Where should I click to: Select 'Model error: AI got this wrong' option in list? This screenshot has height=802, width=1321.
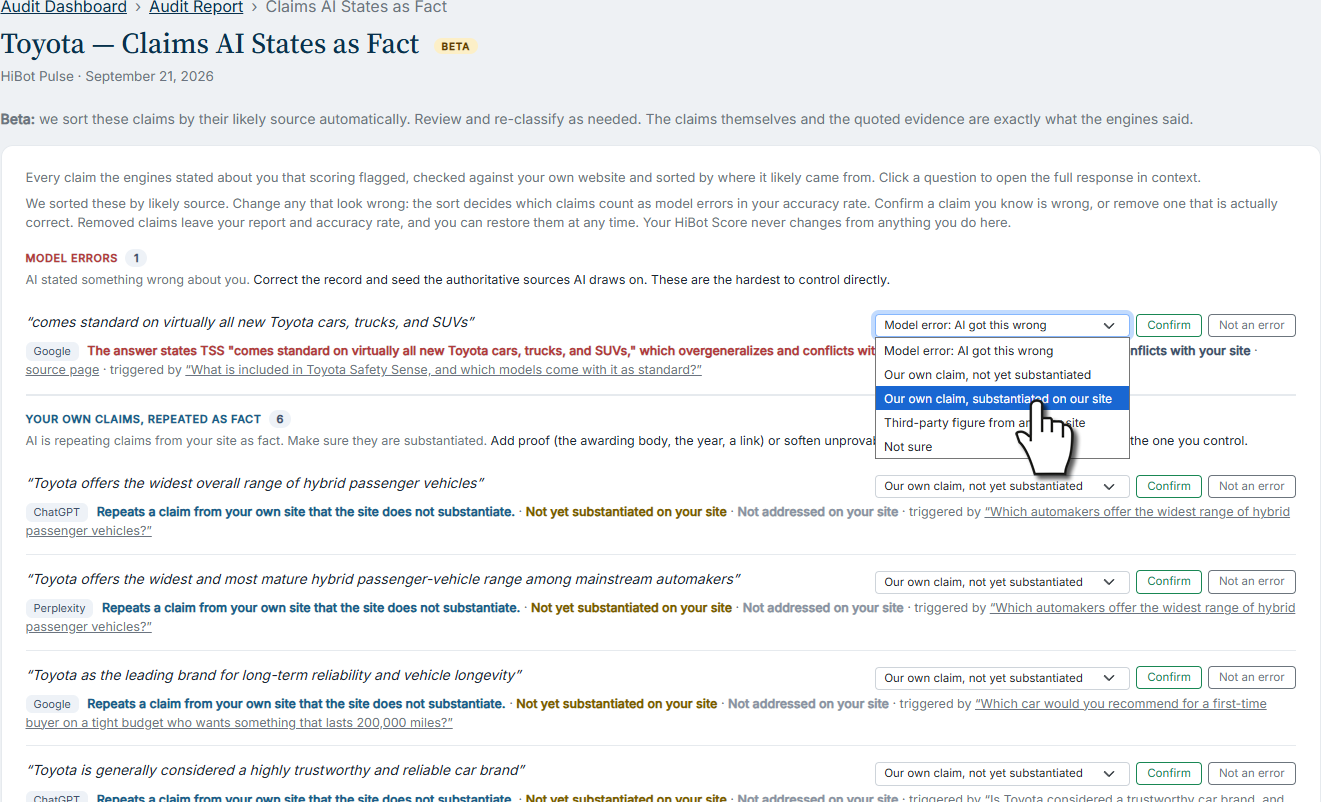[1002, 351]
